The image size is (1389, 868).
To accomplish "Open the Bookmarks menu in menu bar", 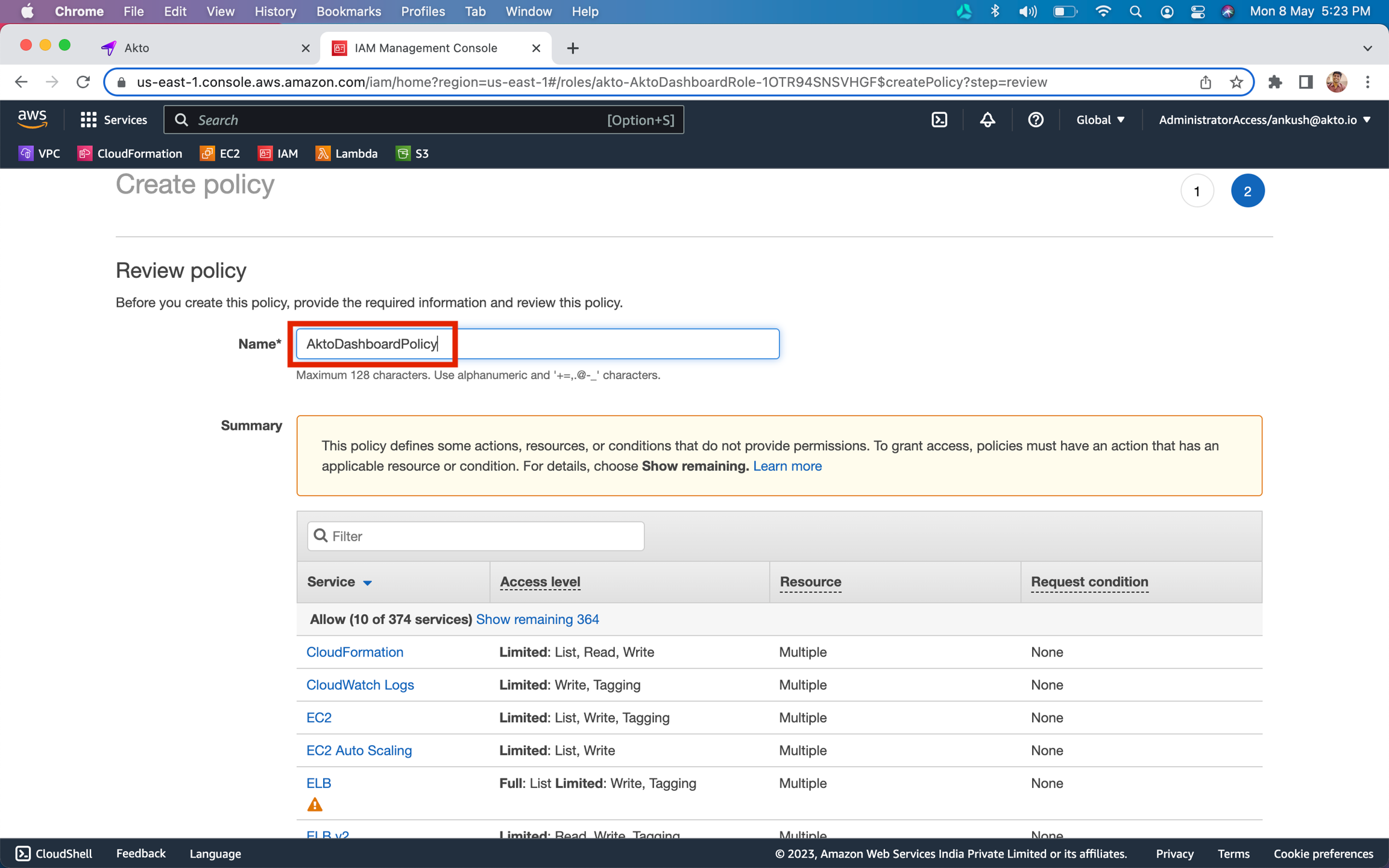I will pos(348,11).
